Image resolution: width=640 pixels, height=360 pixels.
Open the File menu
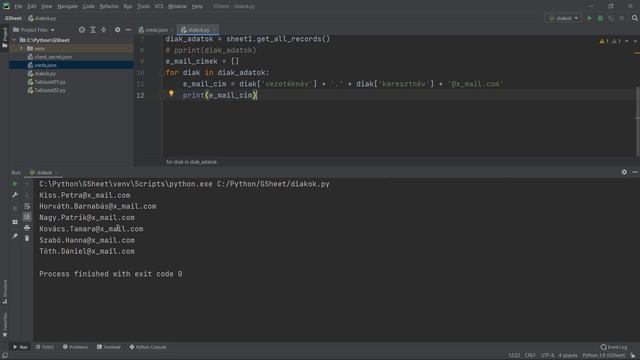coord(18,6)
